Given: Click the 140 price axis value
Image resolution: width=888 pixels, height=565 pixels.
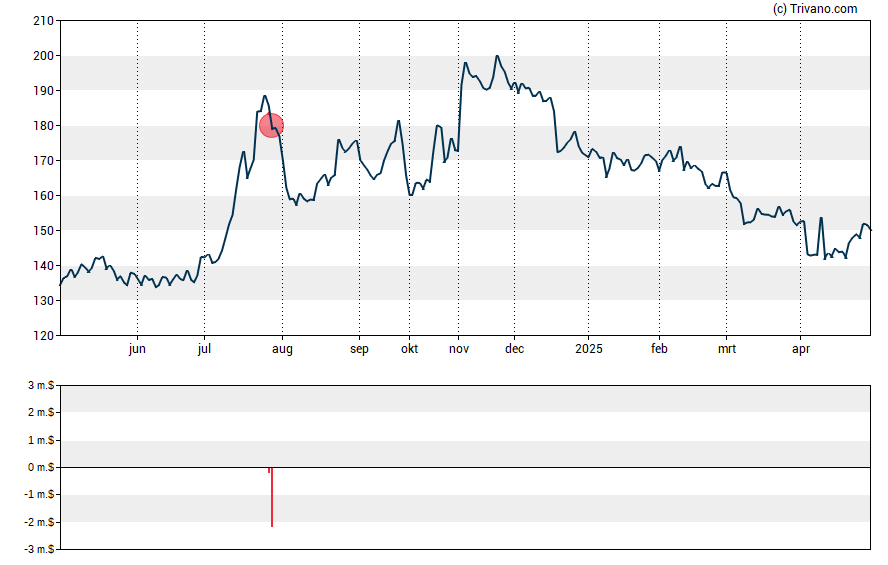Looking at the screenshot, I should [x=44, y=266].
